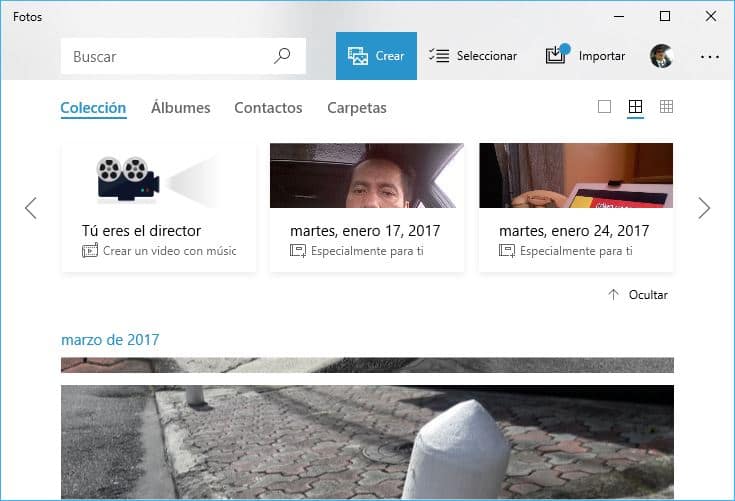Open the martes, enero 17, 2017 album

point(366,207)
